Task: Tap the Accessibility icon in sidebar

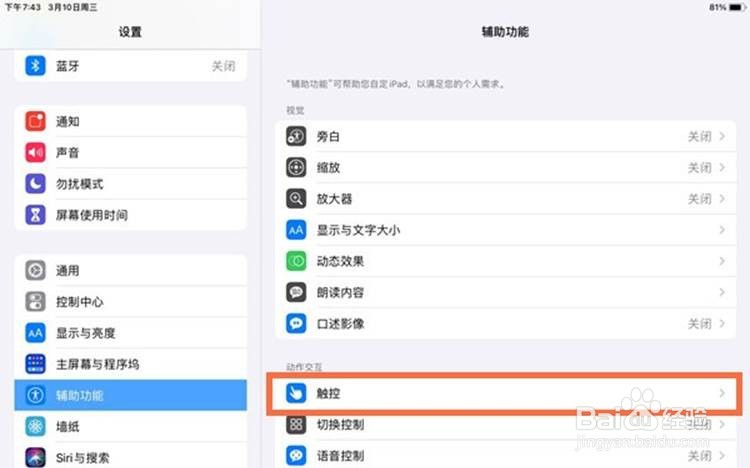Action: [x=35, y=395]
